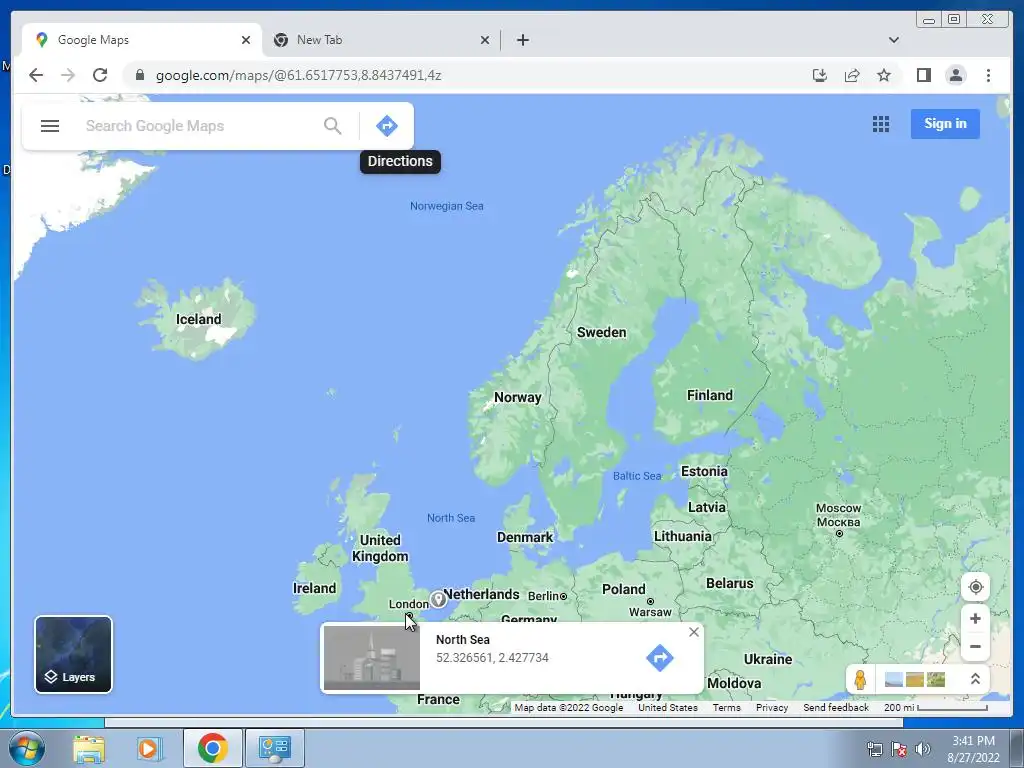Click the dropped pin near London
1024x768 pixels.
tap(438, 598)
